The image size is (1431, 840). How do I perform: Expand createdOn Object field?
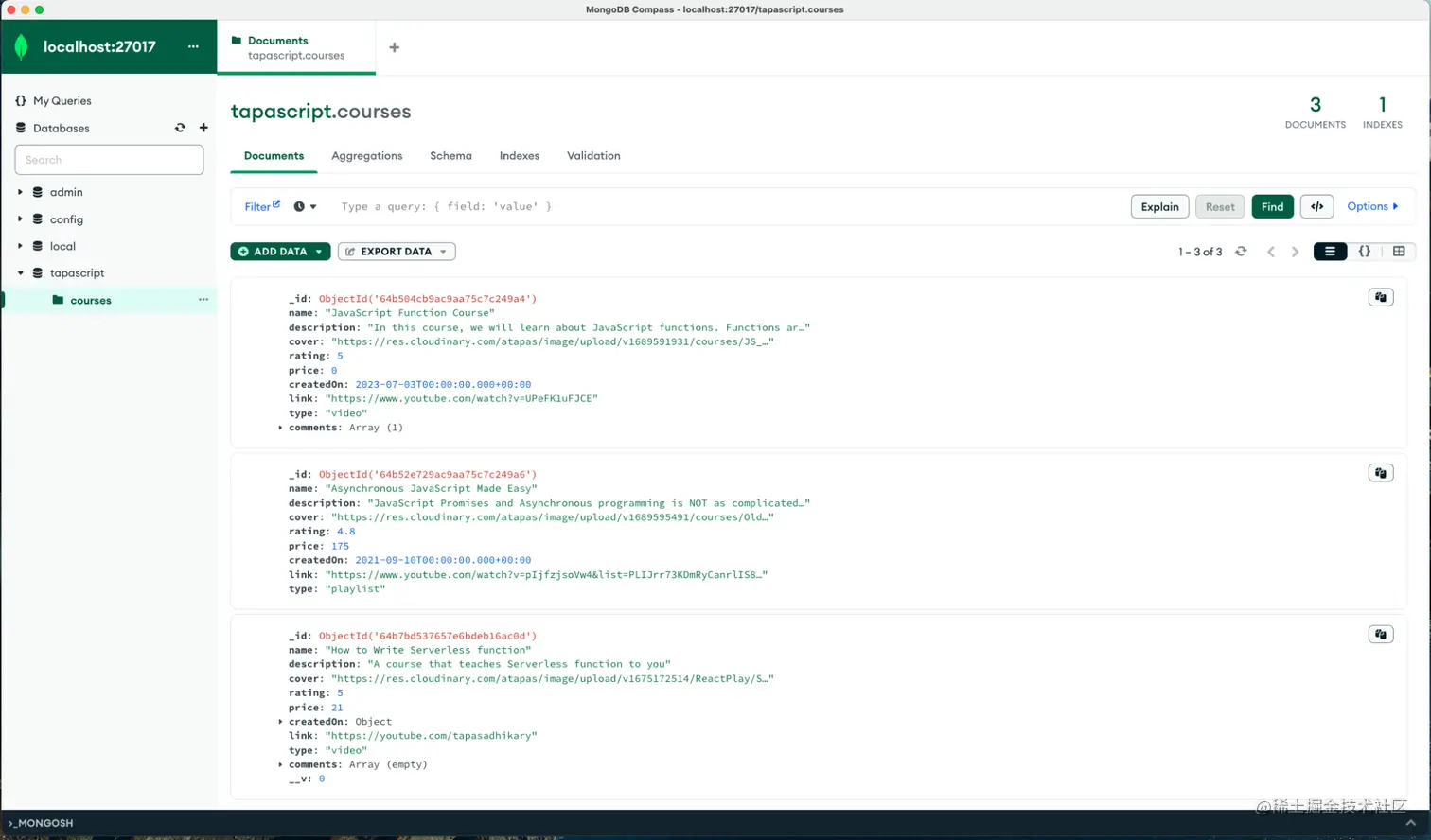[x=280, y=722]
